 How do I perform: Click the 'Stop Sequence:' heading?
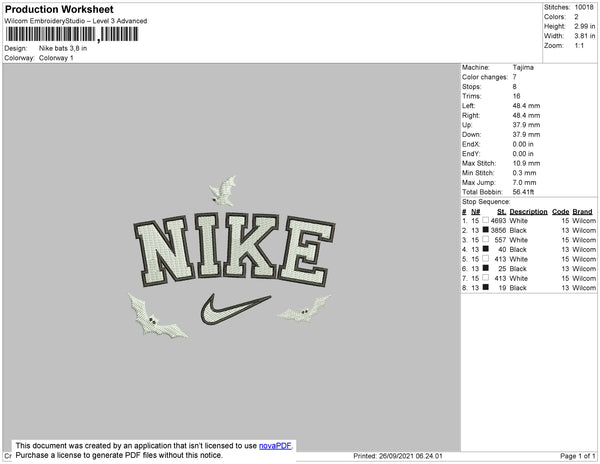click(x=486, y=202)
